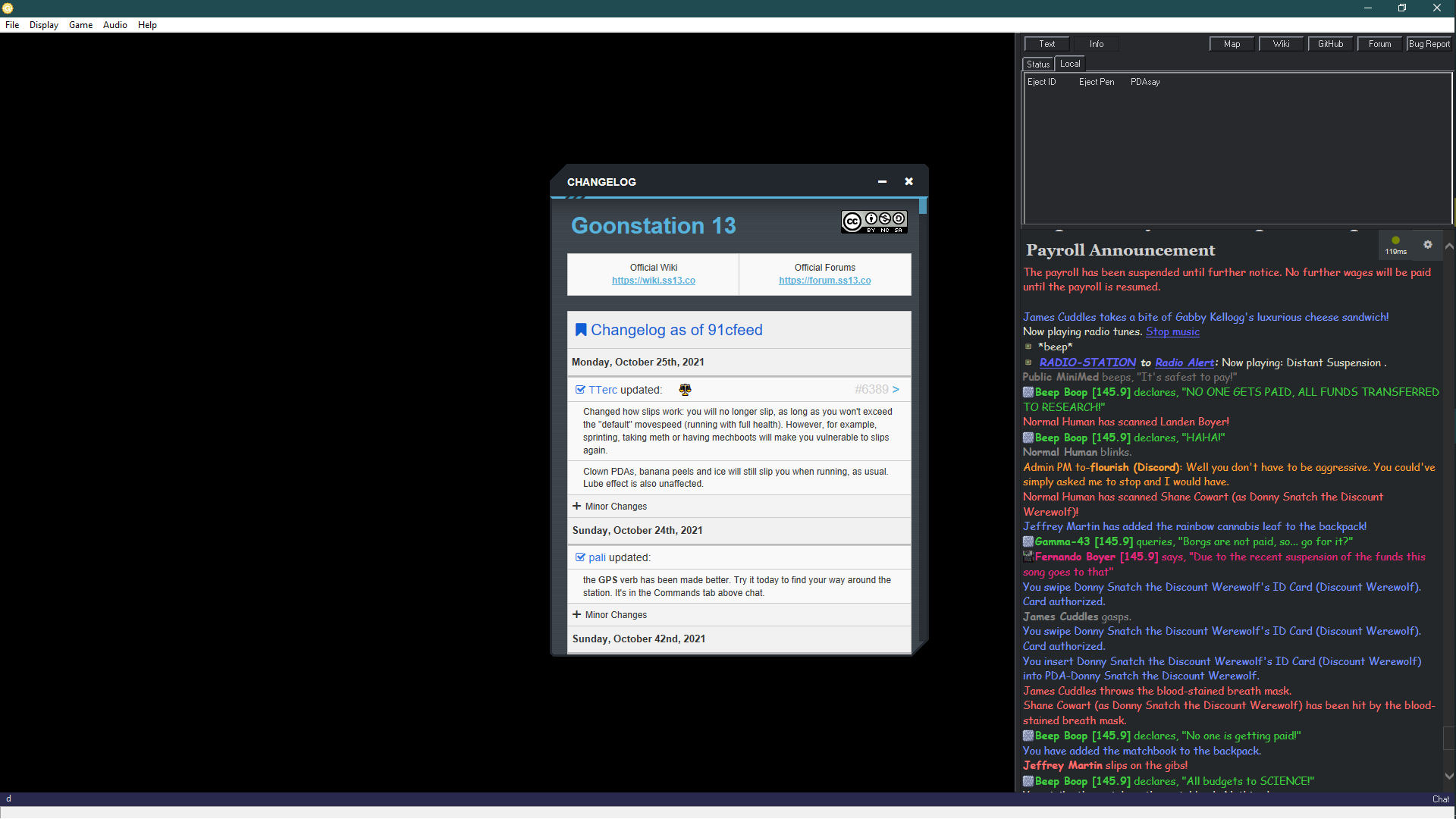This screenshot has width=1456, height=819.
Task: Open the Game menu
Action: tap(80, 25)
